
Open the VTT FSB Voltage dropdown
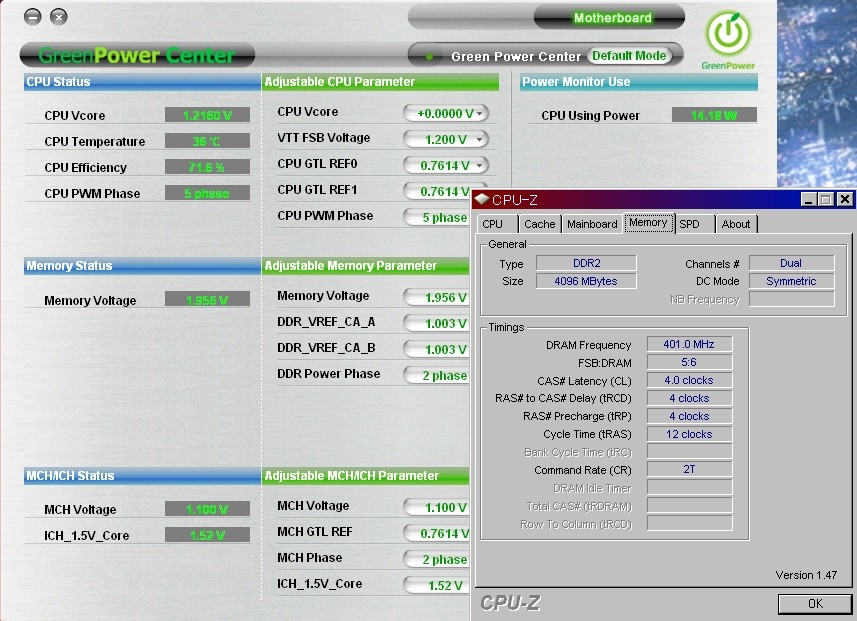coord(445,139)
